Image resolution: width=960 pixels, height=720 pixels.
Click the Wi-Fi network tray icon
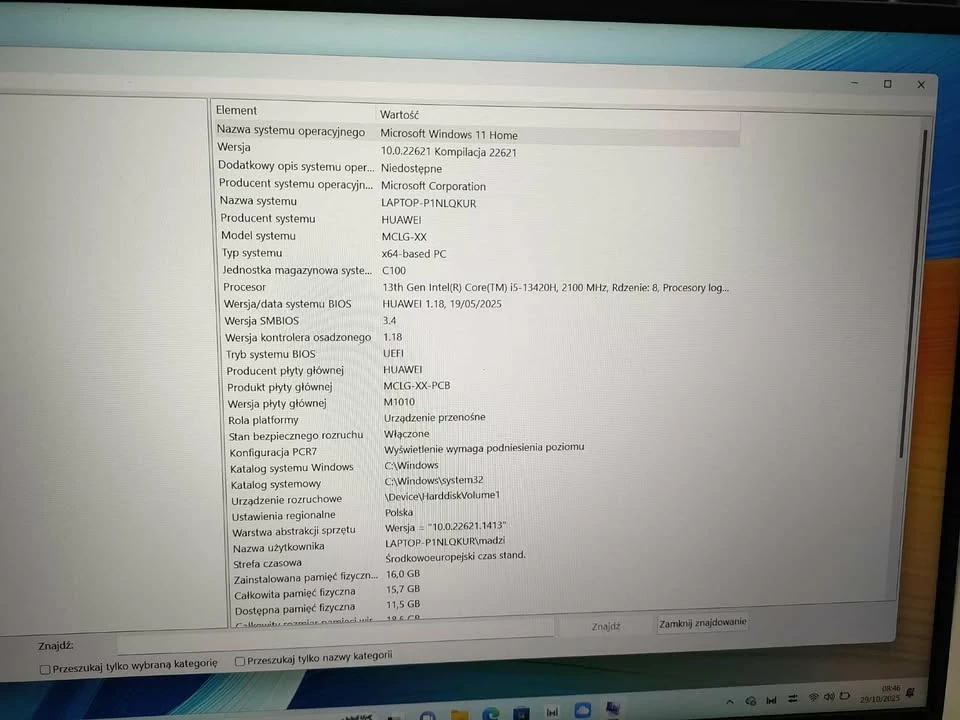(x=814, y=697)
